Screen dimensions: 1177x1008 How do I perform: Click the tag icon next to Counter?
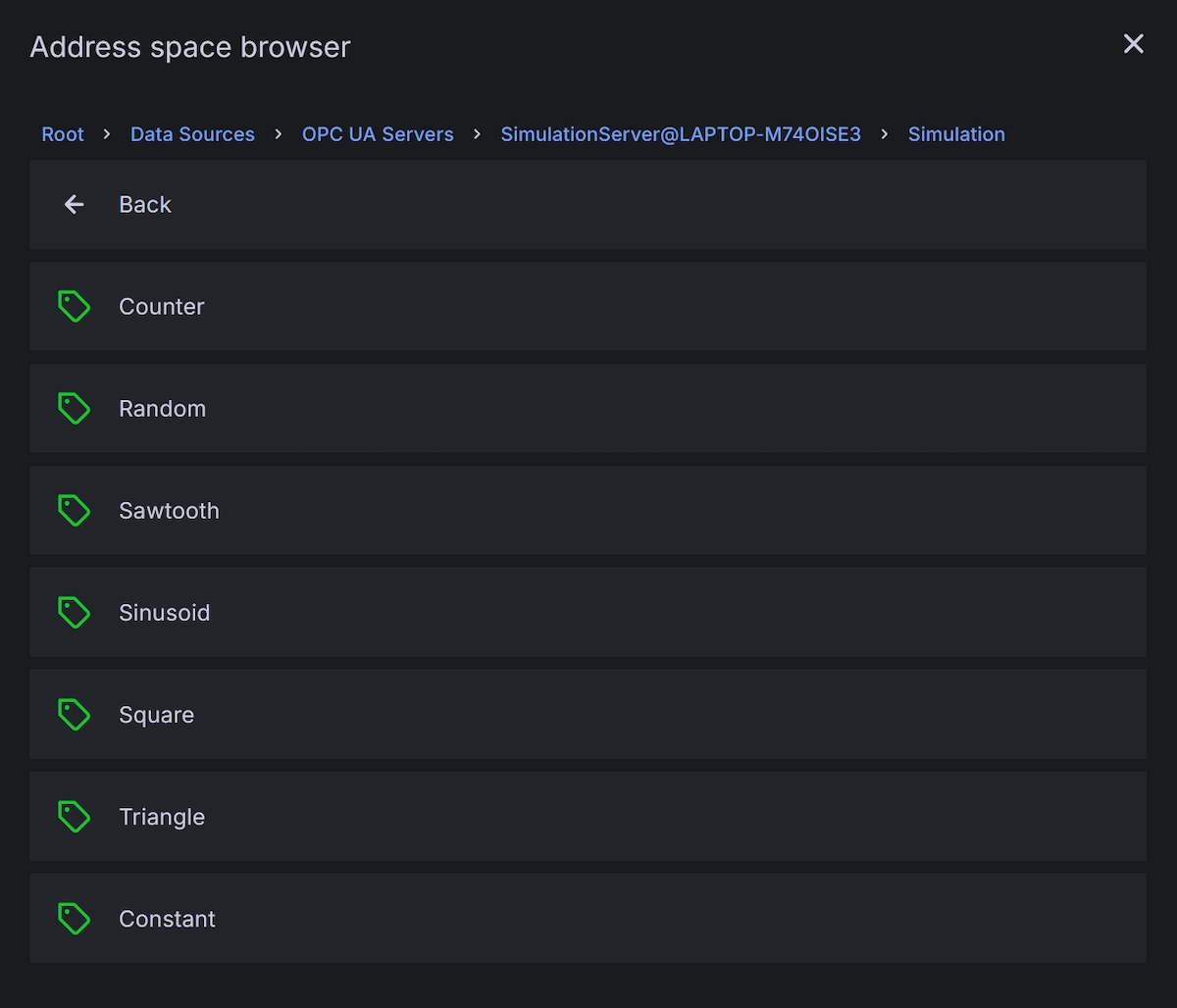75,306
